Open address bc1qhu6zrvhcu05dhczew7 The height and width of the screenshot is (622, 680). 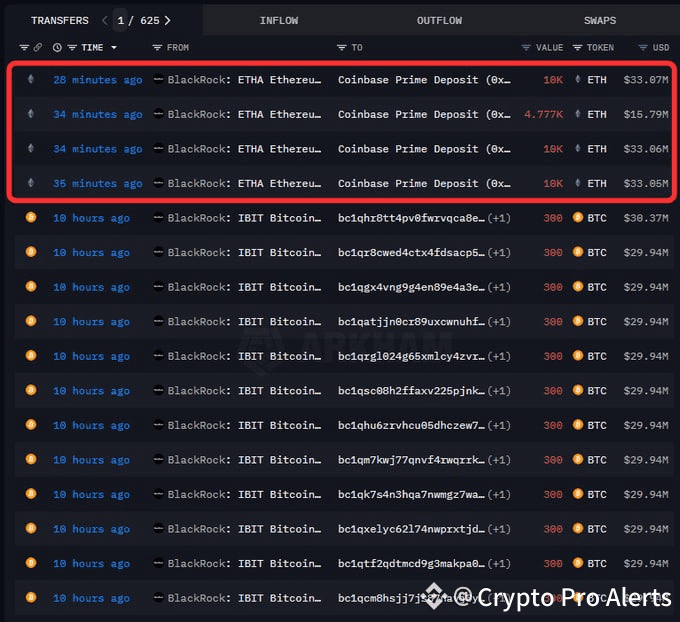pyautogui.click(x=411, y=426)
